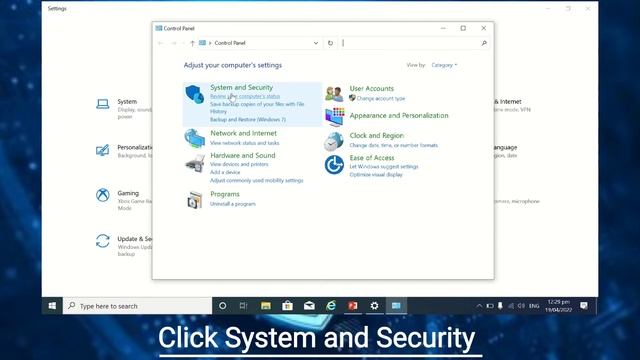Open Microsoft Store from the taskbar
The height and width of the screenshot is (360, 640).
click(287, 306)
